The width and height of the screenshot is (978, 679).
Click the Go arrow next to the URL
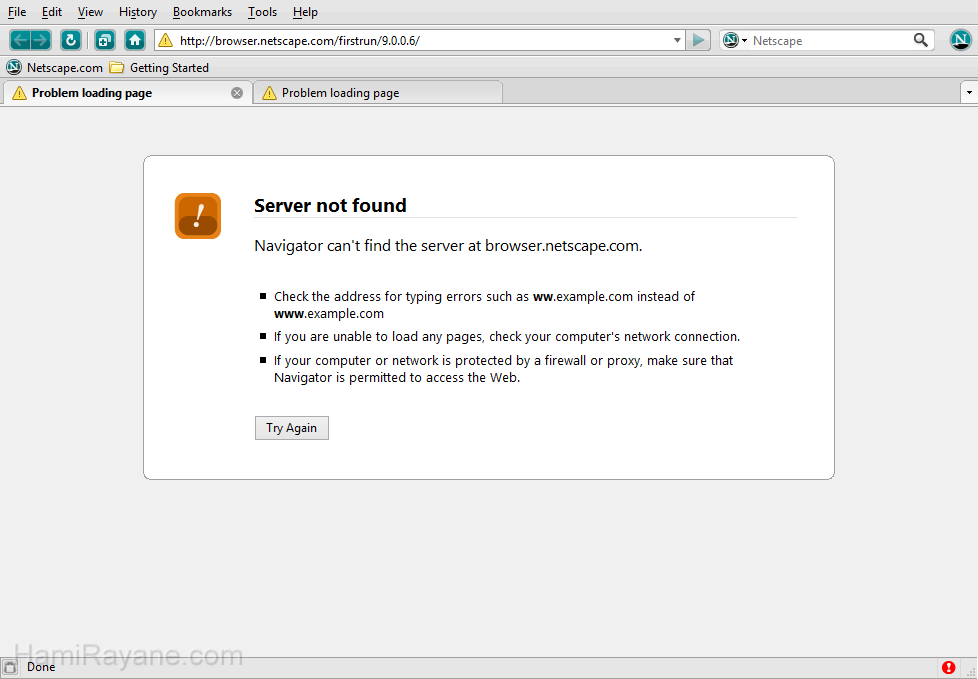pos(698,41)
